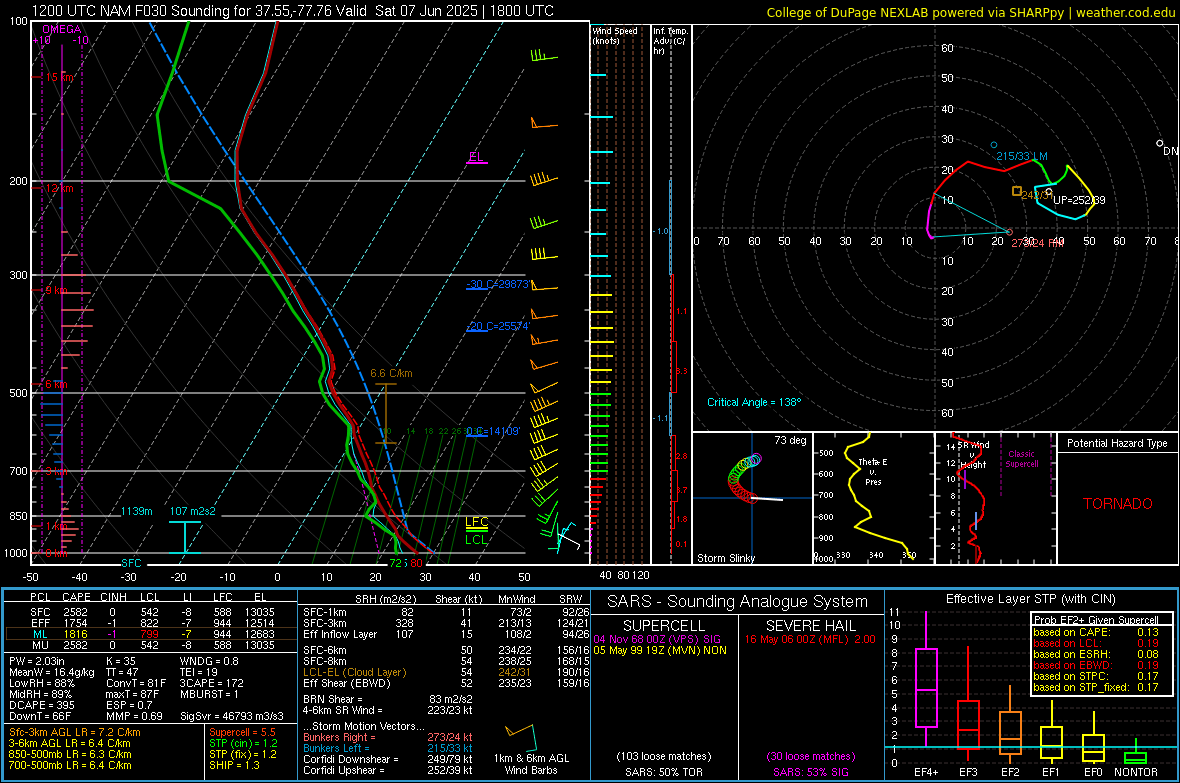The height and width of the screenshot is (783, 1180).
Task: Click the -30 C=29873' height label
Action: click(x=499, y=284)
